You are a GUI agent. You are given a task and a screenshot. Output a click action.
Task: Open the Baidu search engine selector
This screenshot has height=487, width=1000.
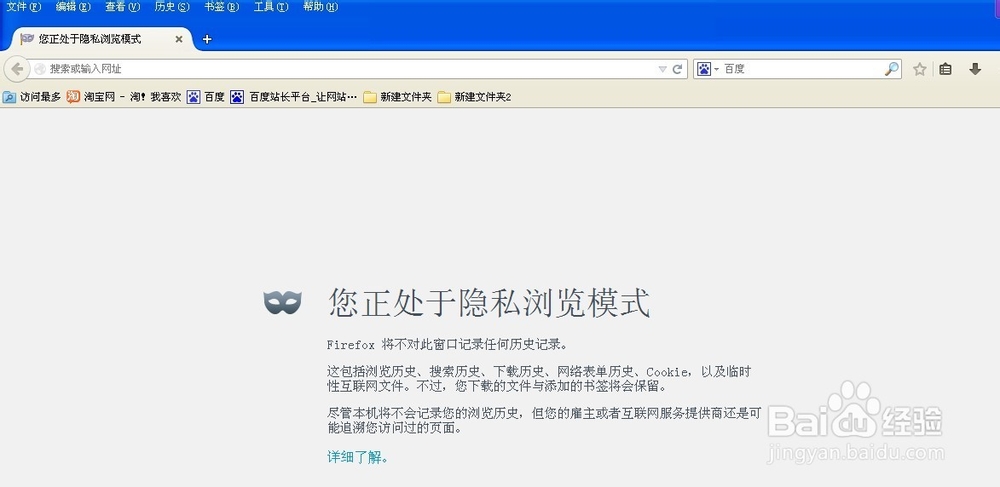pyautogui.click(x=708, y=69)
